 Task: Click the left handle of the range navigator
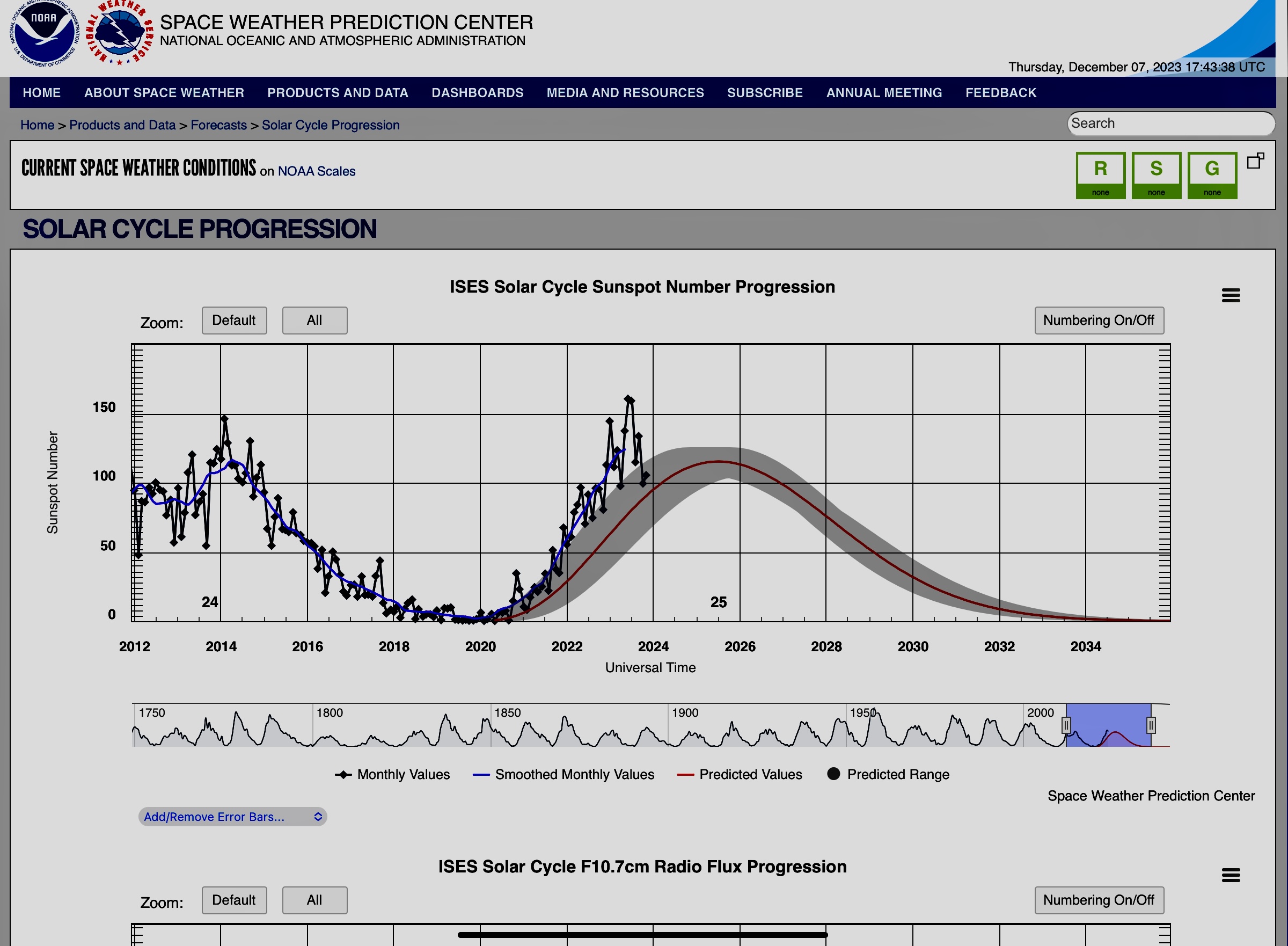1065,725
